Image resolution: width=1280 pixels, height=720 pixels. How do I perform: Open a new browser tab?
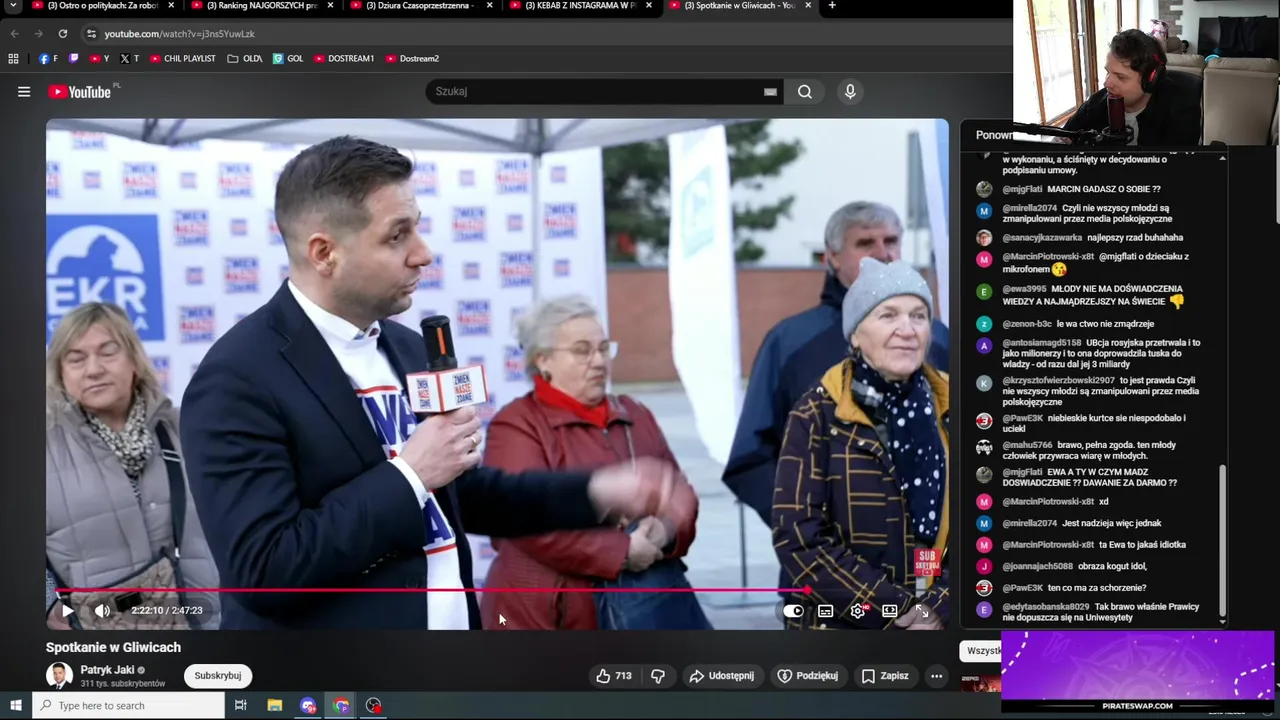[x=832, y=5]
